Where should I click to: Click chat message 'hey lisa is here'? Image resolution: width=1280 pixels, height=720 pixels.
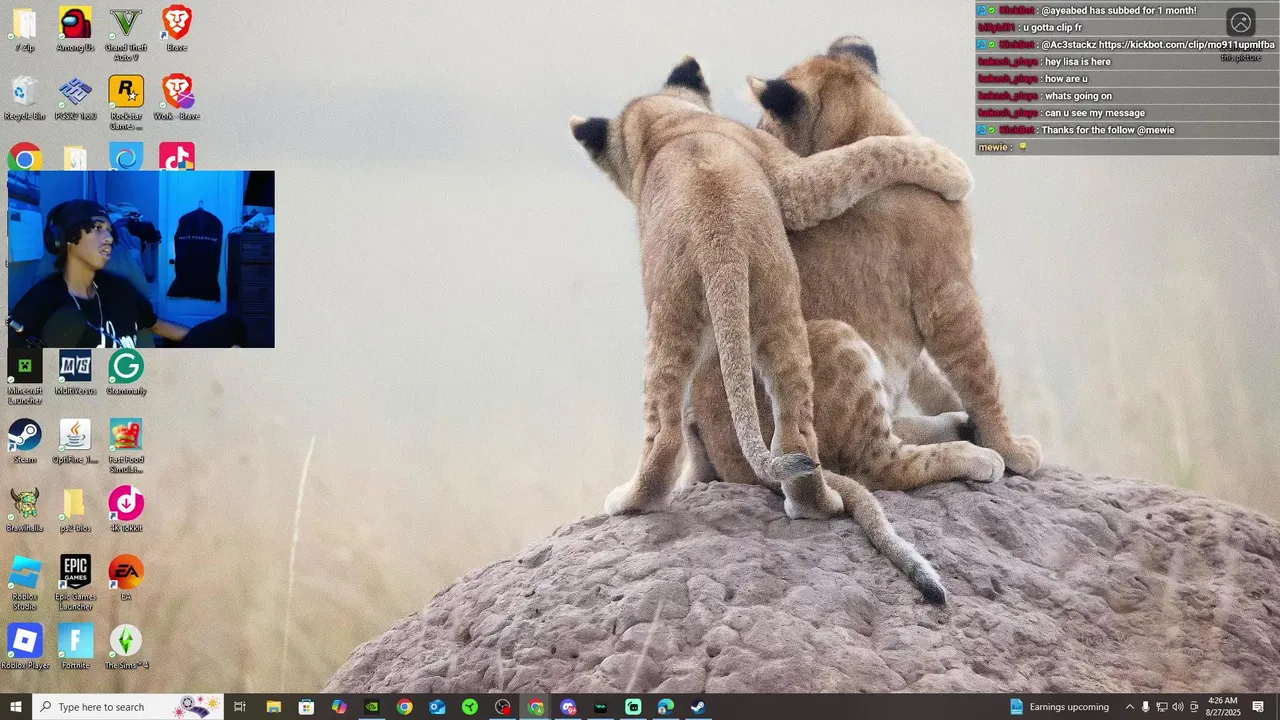(x=1077, y=62)
